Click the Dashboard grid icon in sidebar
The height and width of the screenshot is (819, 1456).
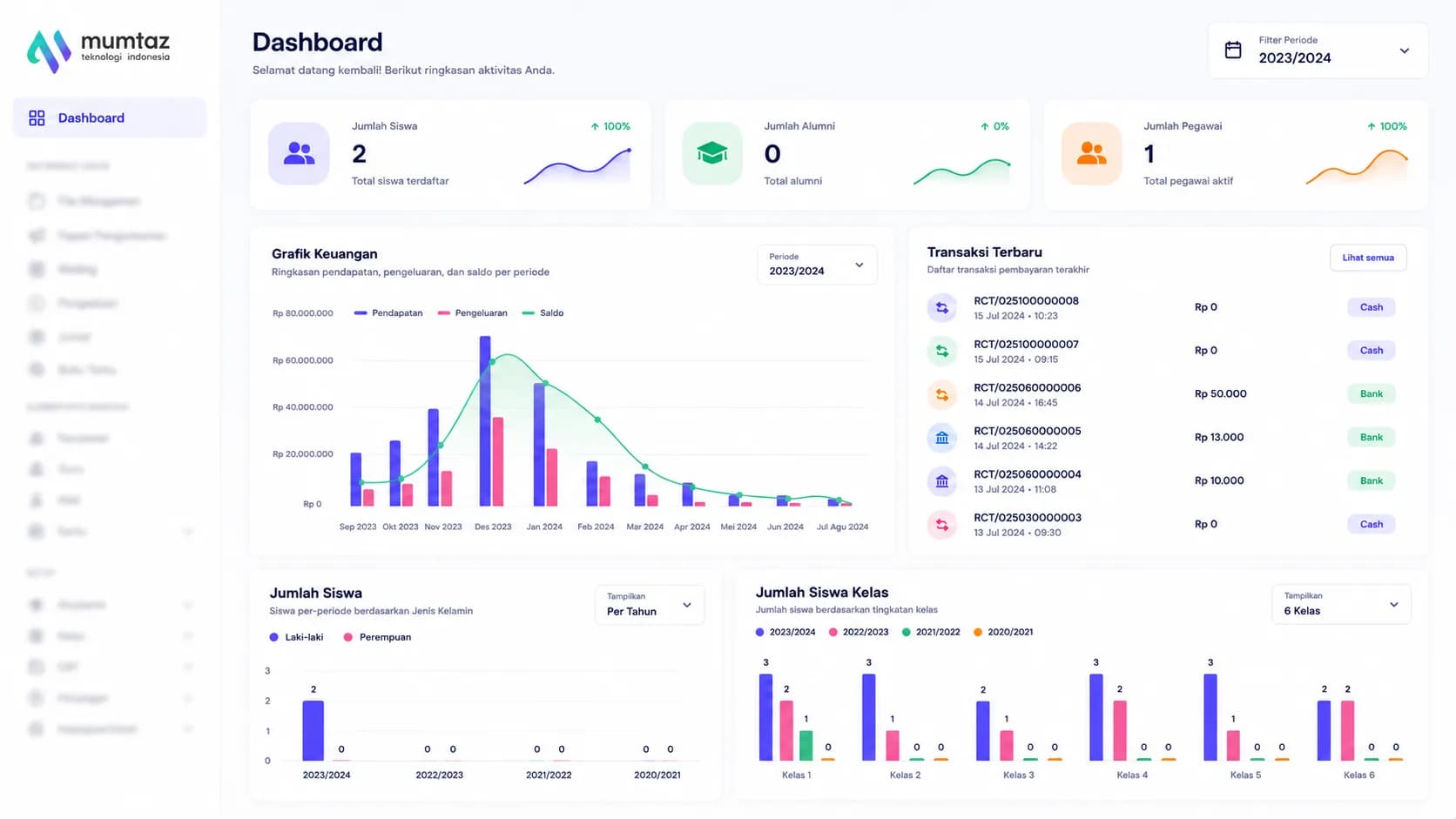point(37,117)
